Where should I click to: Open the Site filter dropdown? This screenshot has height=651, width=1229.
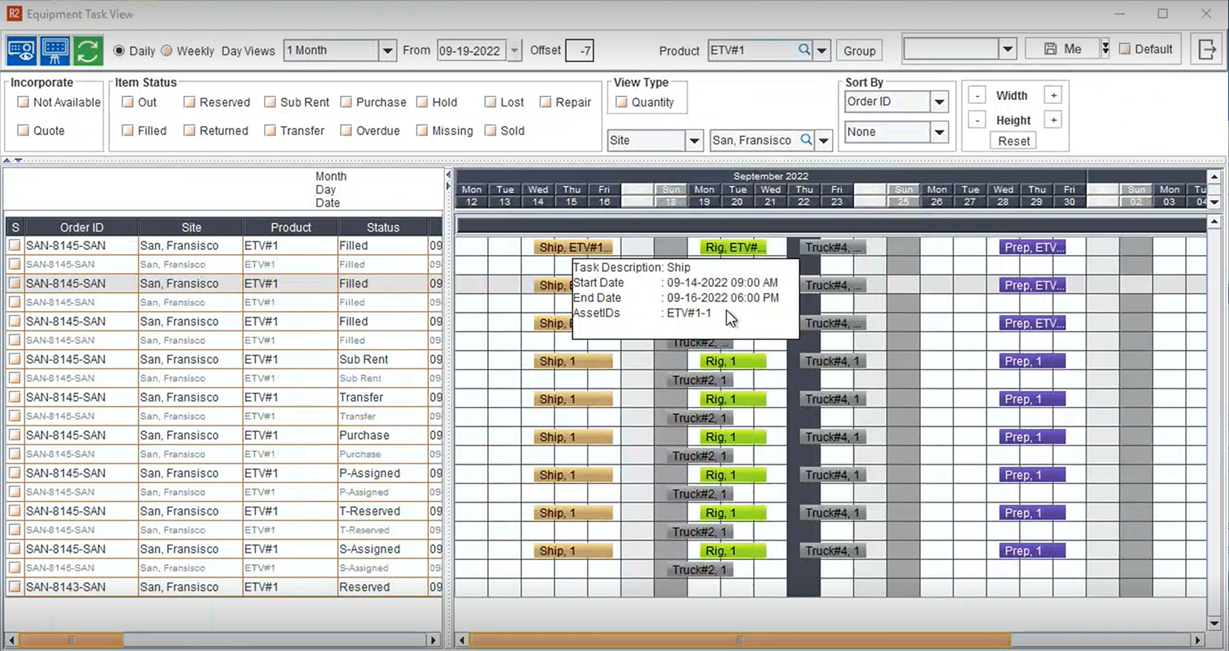pyautogui.click(x=694, y=141)
